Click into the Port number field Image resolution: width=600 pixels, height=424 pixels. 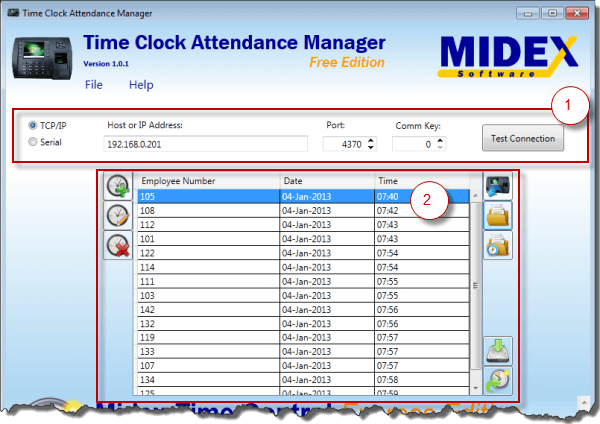345,144
